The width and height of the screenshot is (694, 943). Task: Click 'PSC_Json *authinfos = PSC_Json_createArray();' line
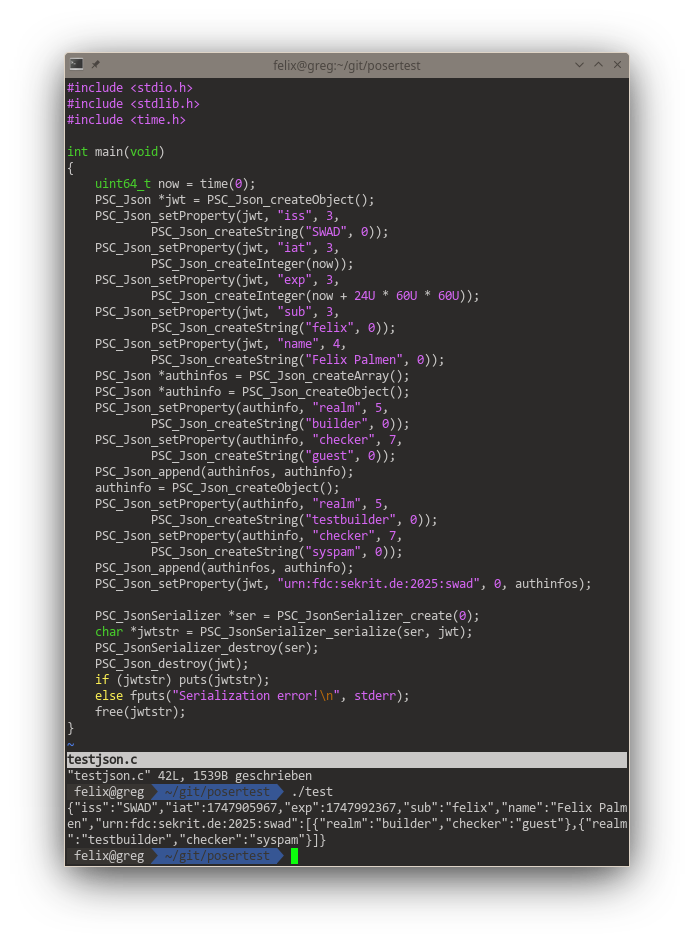coord(252,376)
